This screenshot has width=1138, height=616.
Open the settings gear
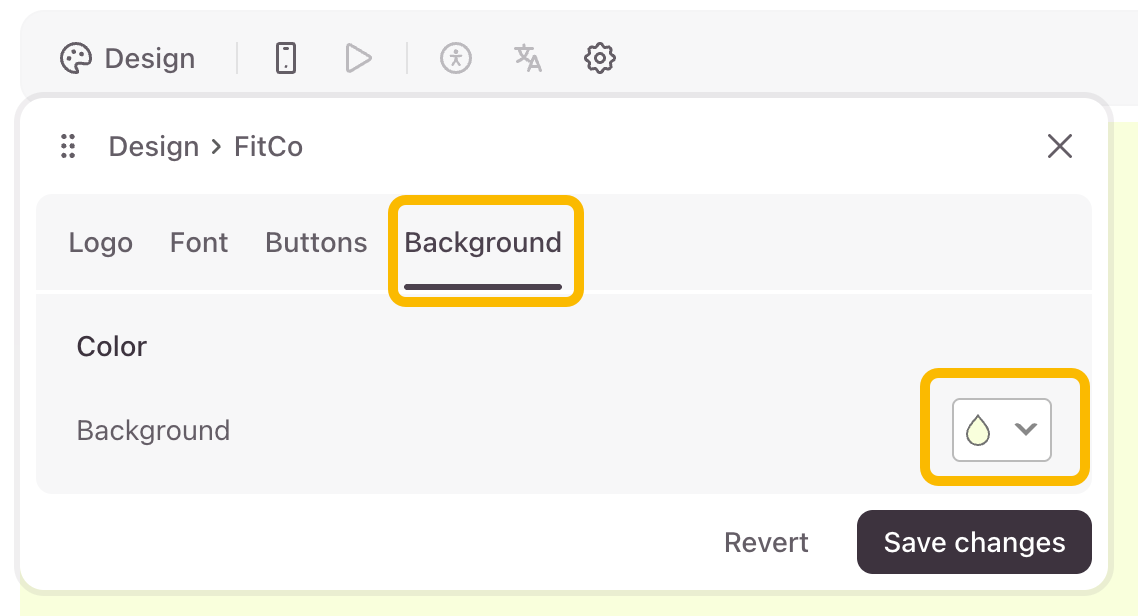tap(599, 58)
